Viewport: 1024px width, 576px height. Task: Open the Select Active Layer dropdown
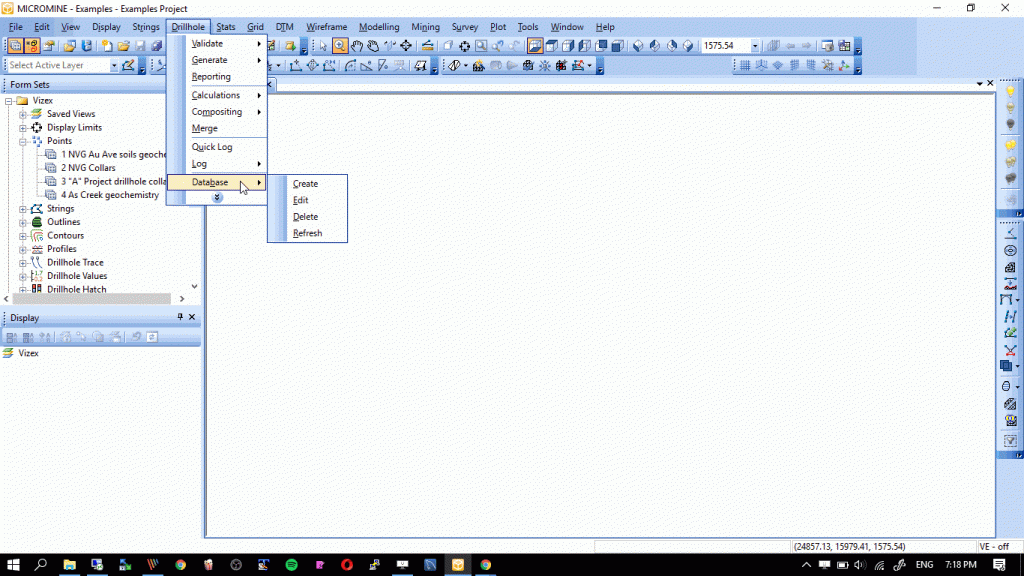(114, 65)
